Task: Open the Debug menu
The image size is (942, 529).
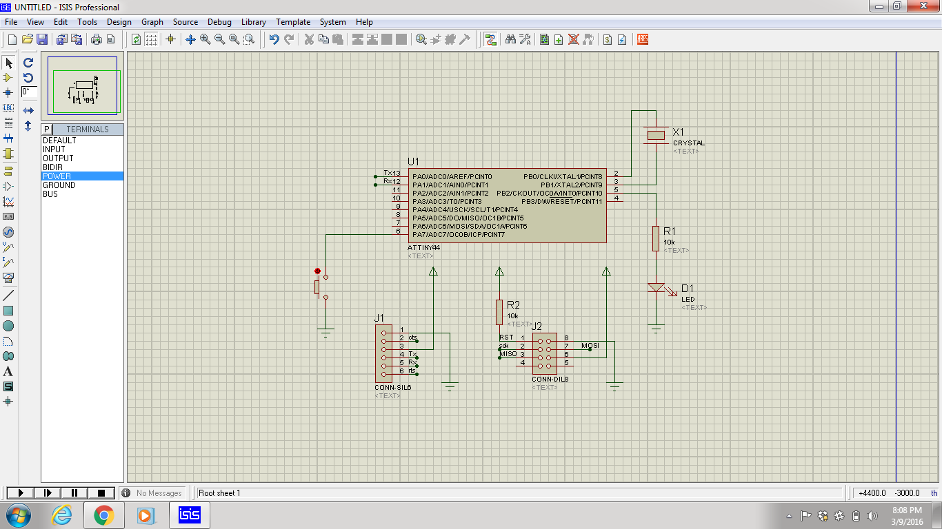Action: [219, 22]
